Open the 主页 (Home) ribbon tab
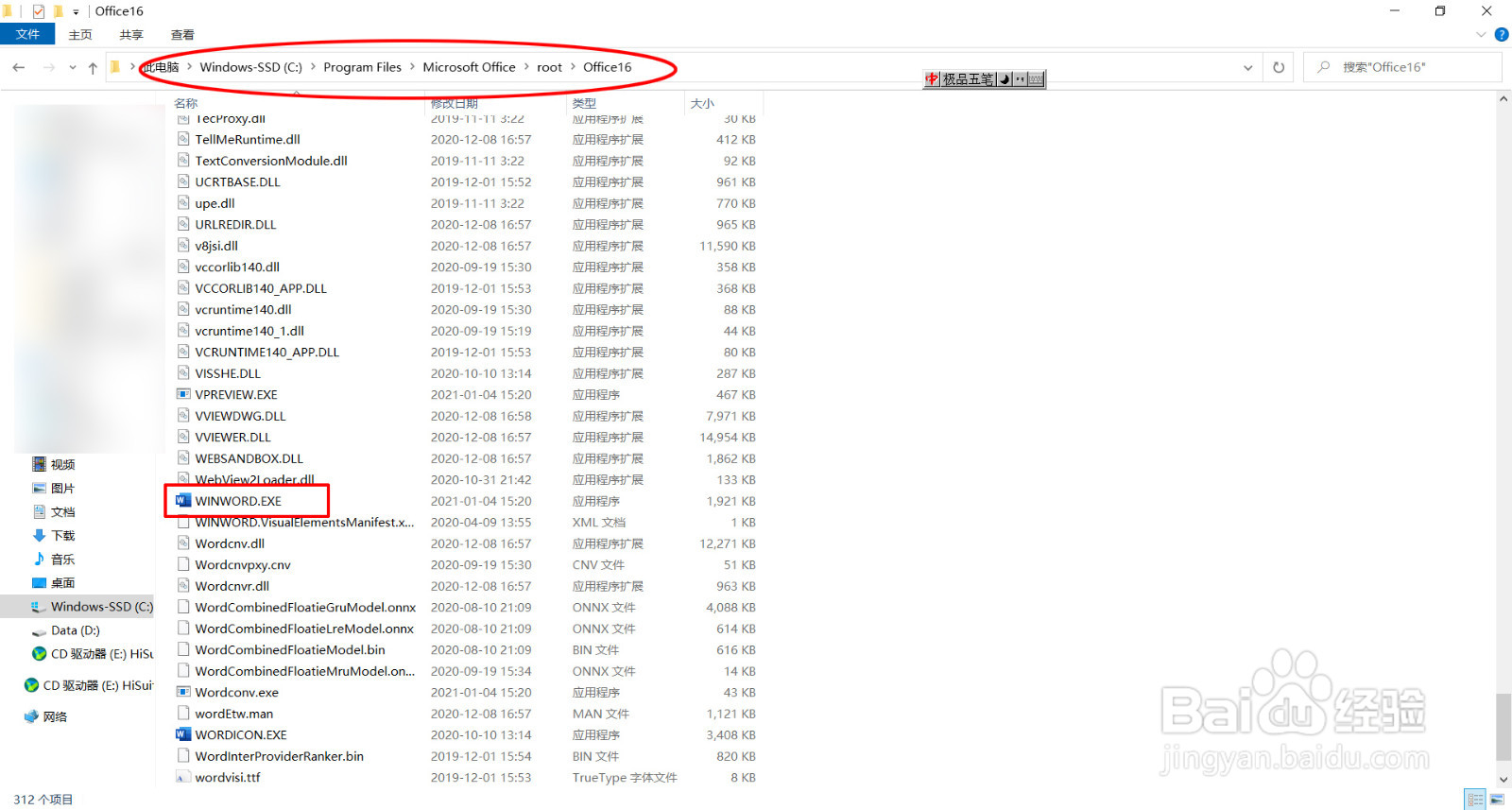 [x=80, y=35]
